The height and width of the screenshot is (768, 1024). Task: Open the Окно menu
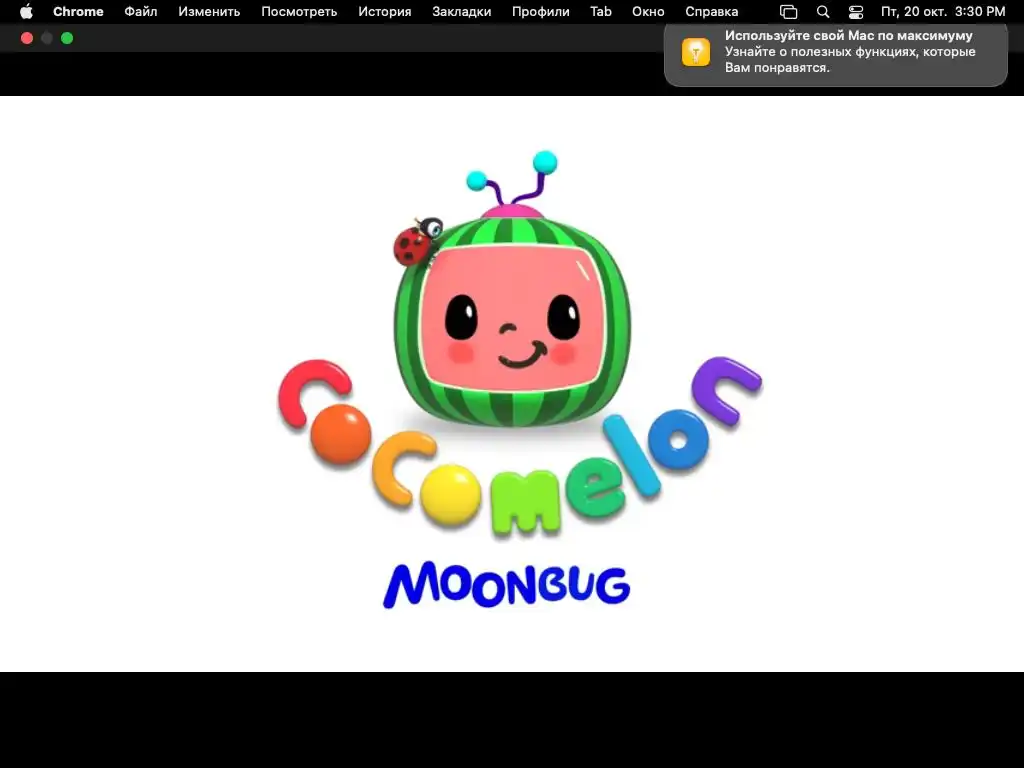(x=648, y=12)
